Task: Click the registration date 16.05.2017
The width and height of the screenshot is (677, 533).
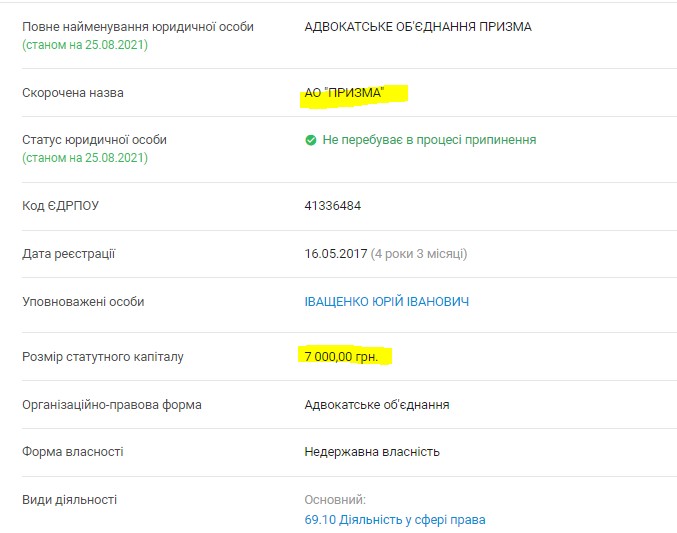Action: 335,254
